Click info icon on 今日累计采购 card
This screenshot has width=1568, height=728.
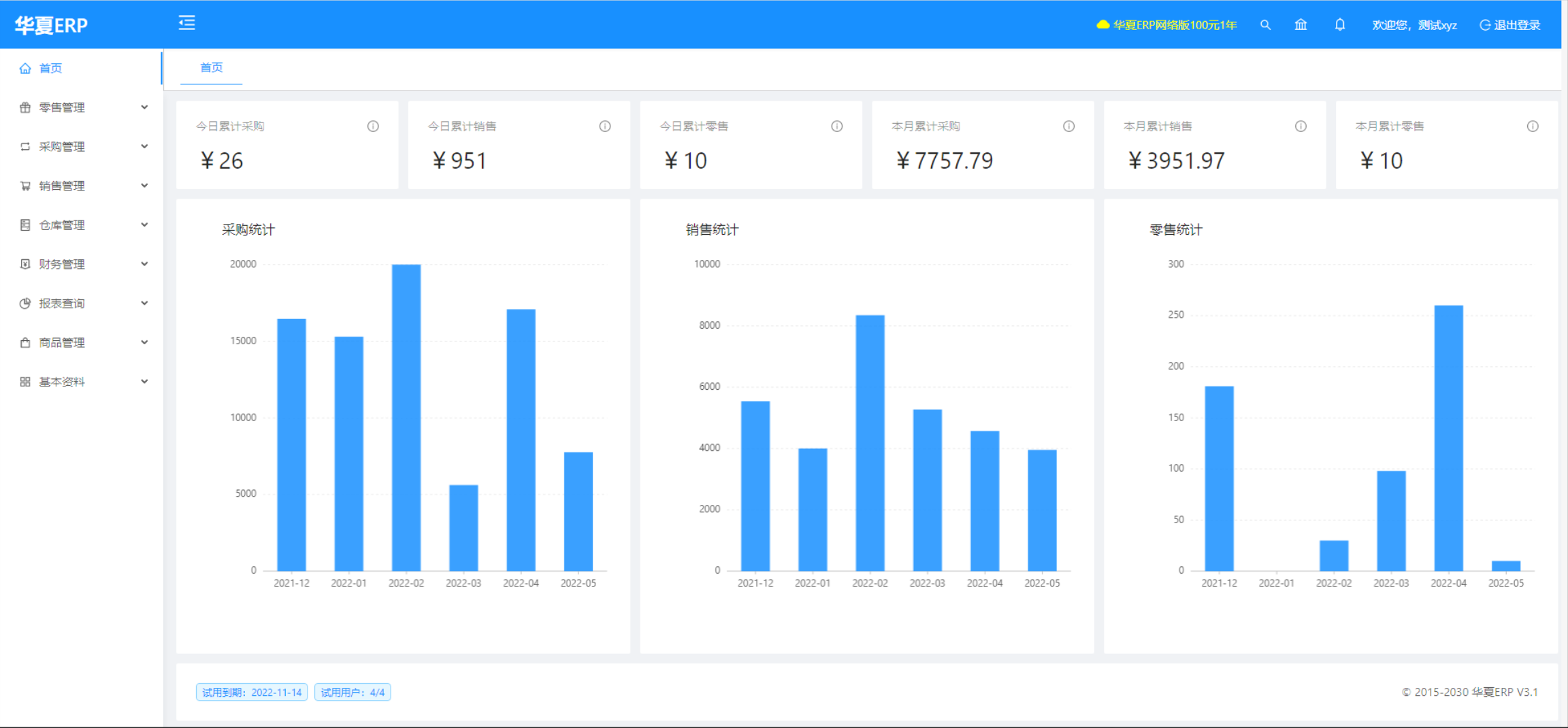pos(373,127)
